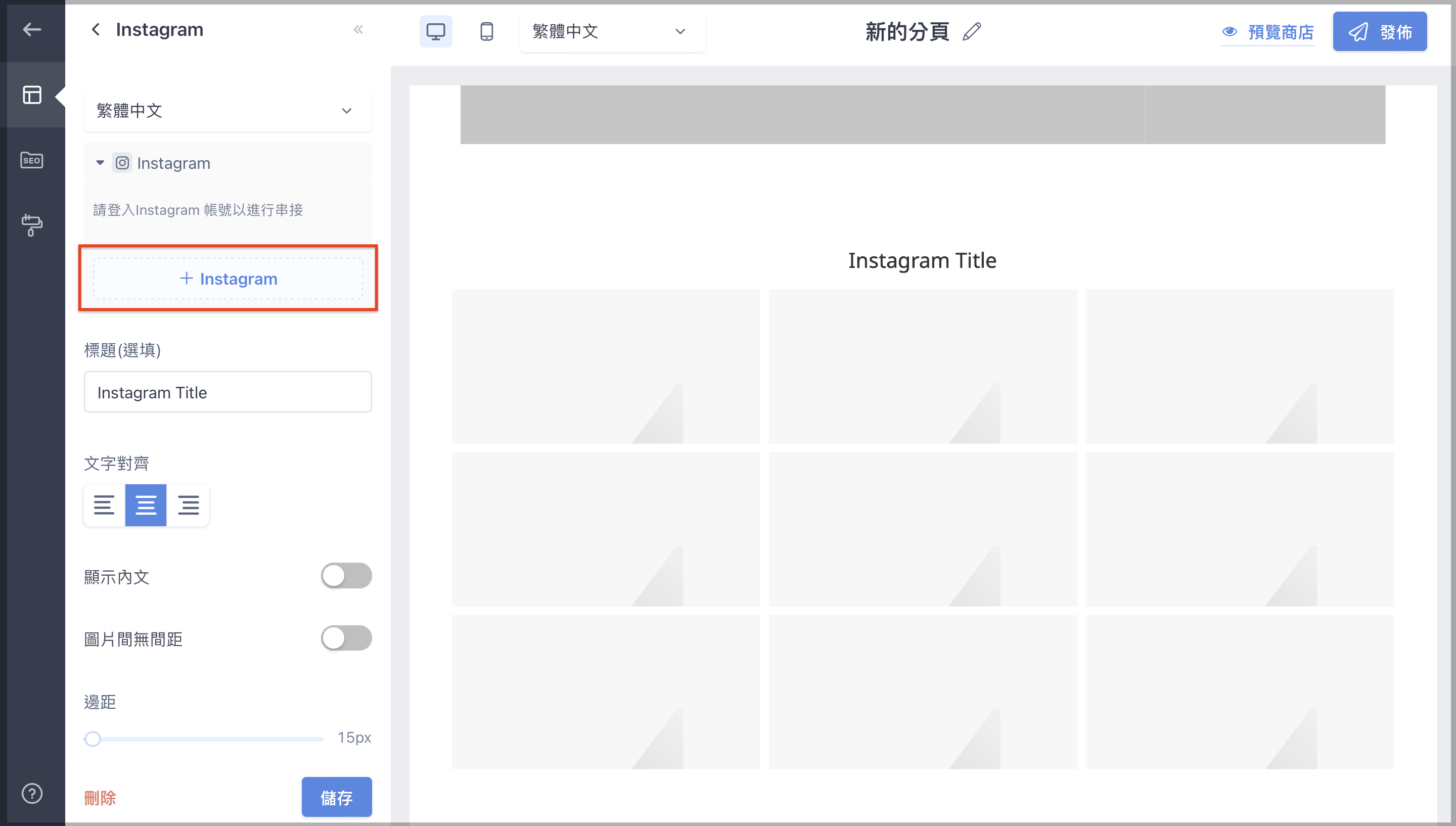Open the help question mark icon
This screenshot has width=1456, height=826.
click(x=32, y=793)
